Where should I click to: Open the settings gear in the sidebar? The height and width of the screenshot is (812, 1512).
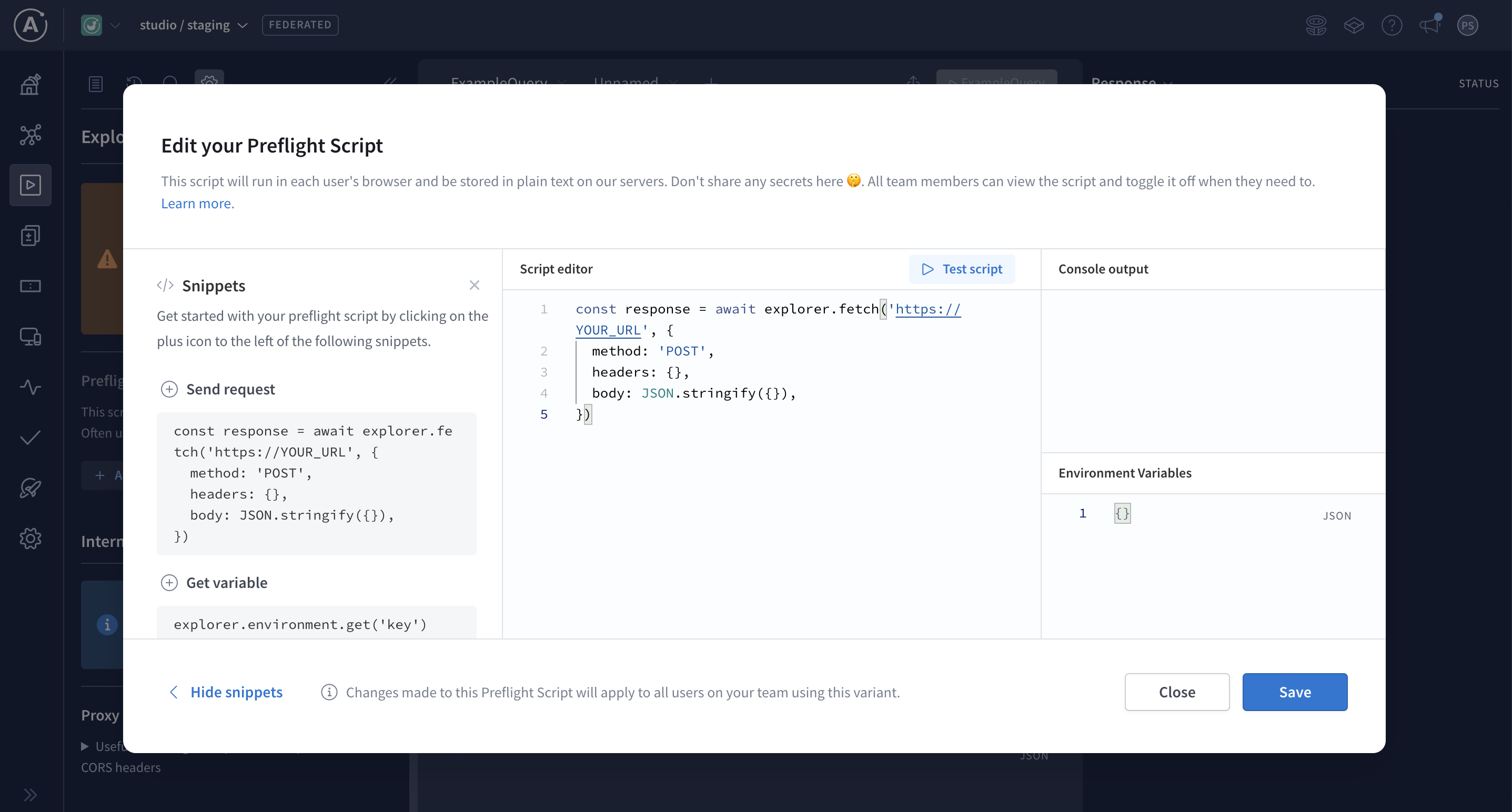[x=31, y=539]
